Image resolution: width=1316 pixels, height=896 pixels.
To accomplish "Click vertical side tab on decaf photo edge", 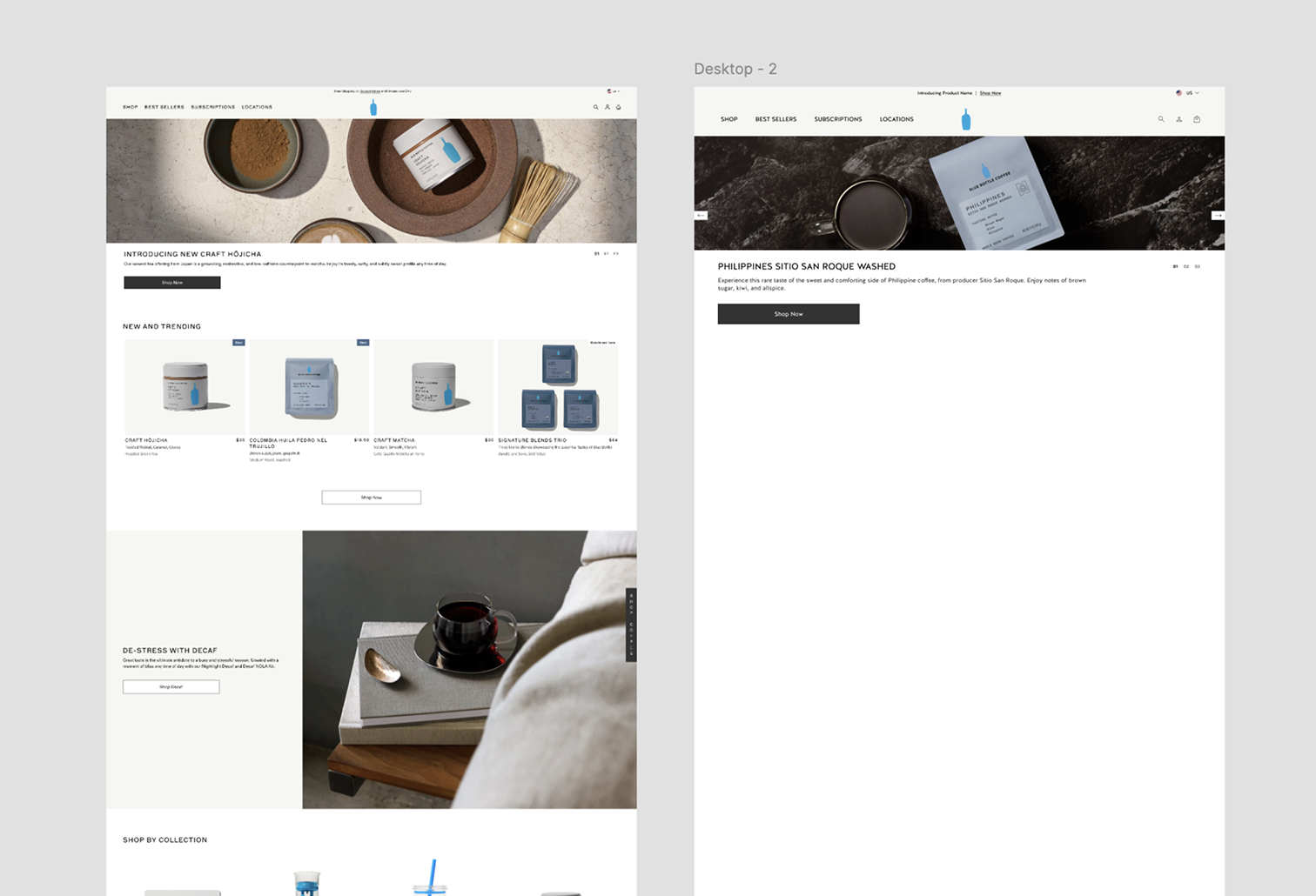I will click(x=632, y=625).
